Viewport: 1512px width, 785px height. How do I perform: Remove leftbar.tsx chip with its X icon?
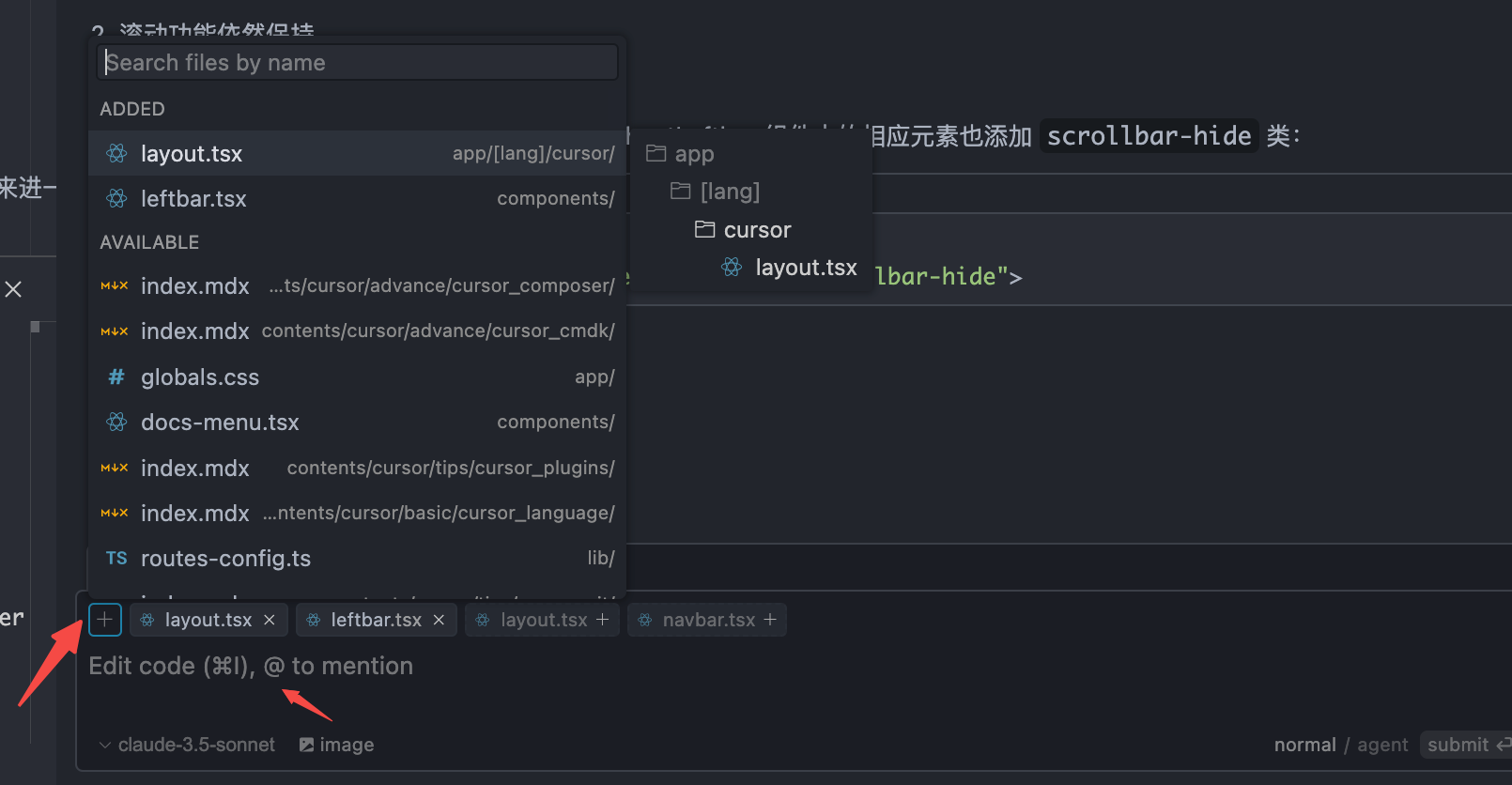(439, 620)
